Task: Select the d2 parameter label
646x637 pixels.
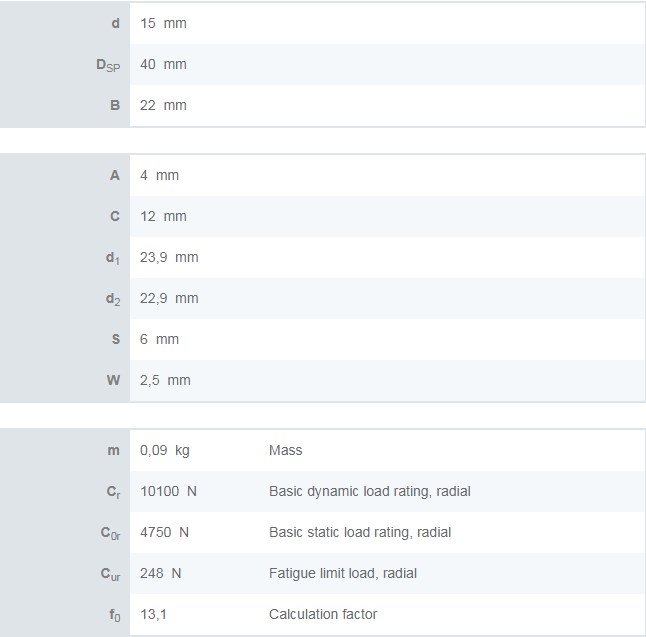Action: tap(113, 299)
